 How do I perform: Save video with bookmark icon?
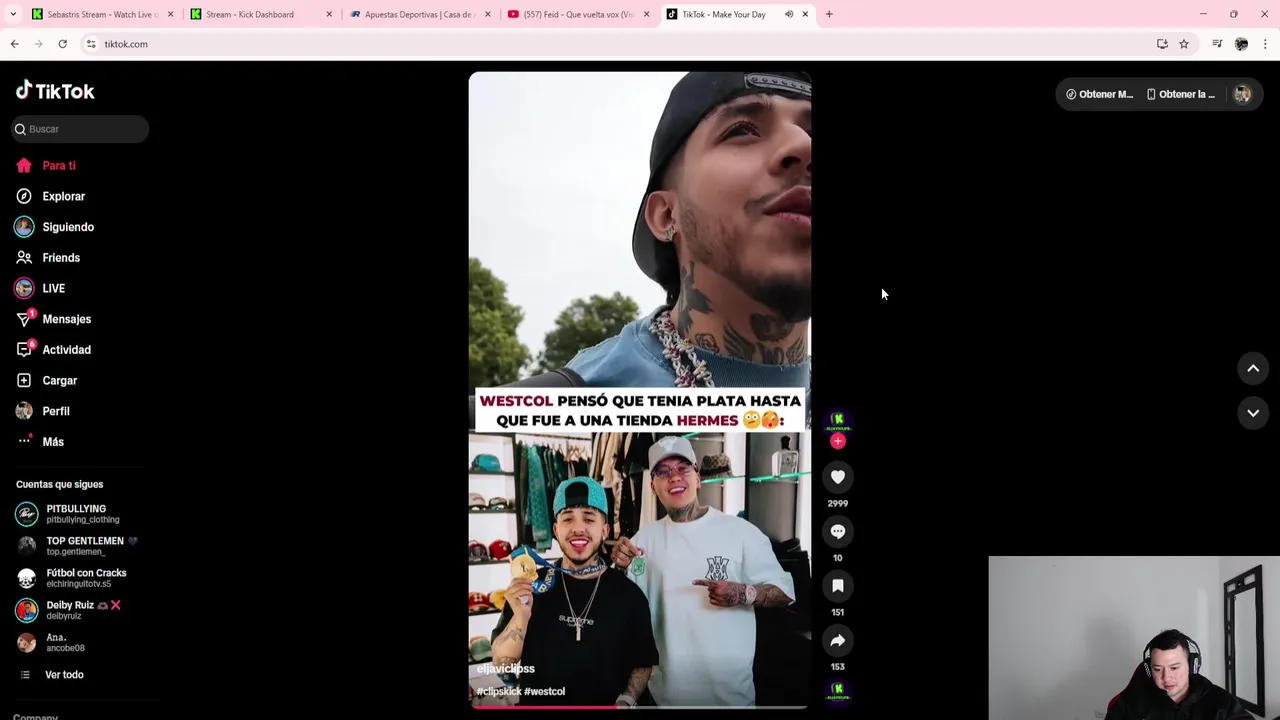[x=838, y=586]
